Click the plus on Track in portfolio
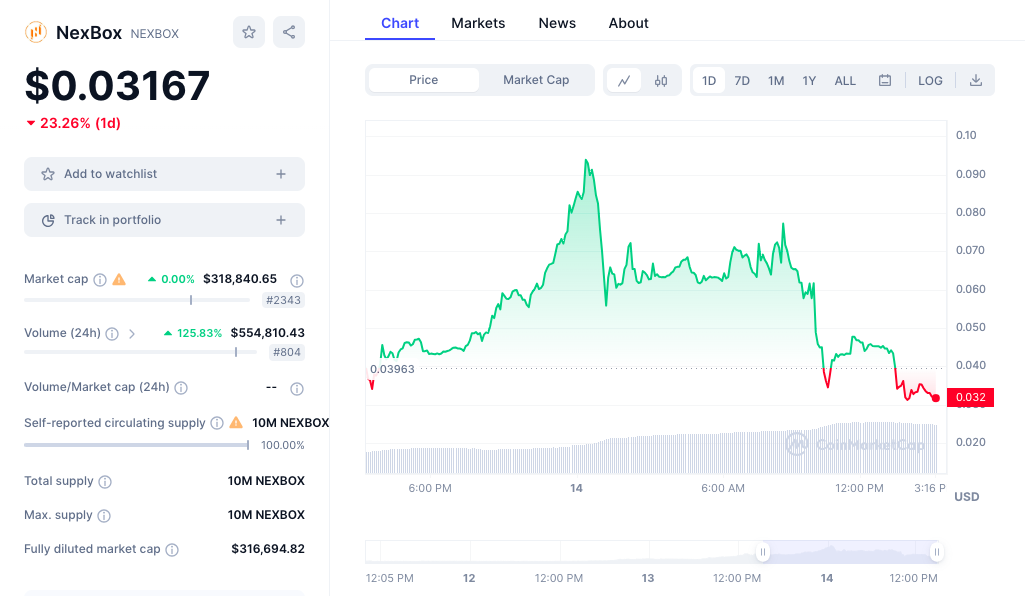The height and width of the screenshot is (596, 1025). pyautogui.click(x=281, y=220)
